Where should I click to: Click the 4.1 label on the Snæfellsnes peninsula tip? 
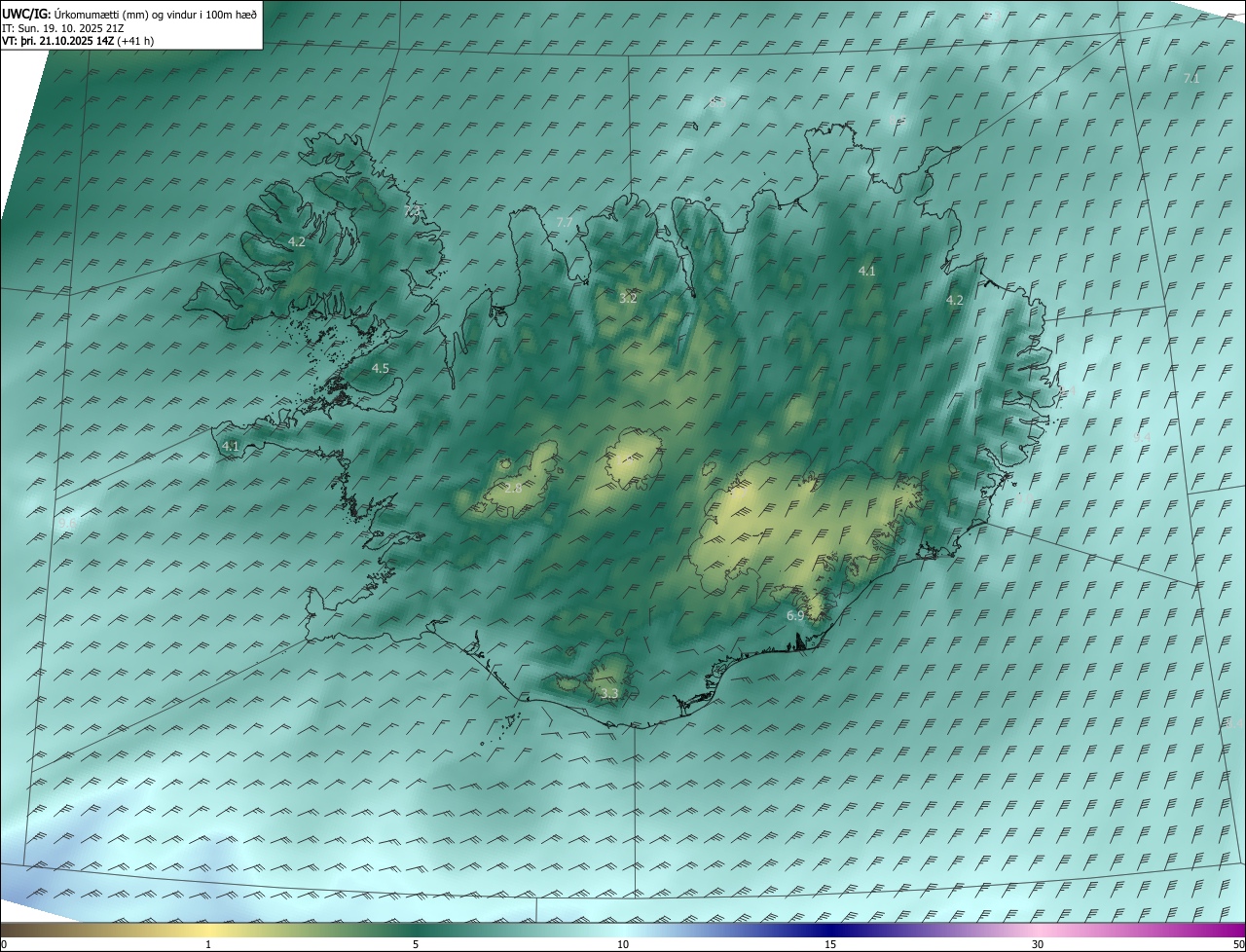[230, 446]
